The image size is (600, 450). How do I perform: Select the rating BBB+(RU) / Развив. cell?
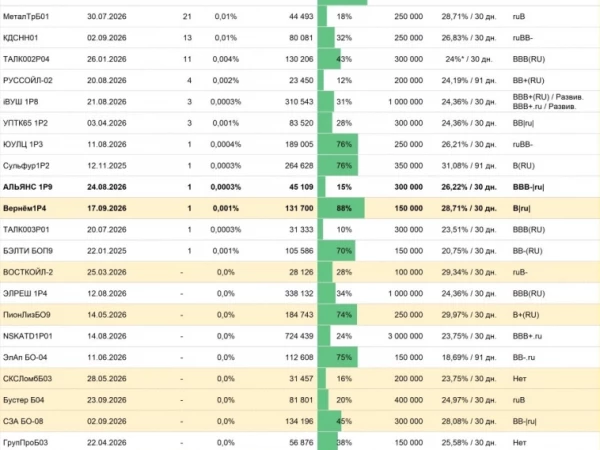pyautogui.click(x=548, y=97)
